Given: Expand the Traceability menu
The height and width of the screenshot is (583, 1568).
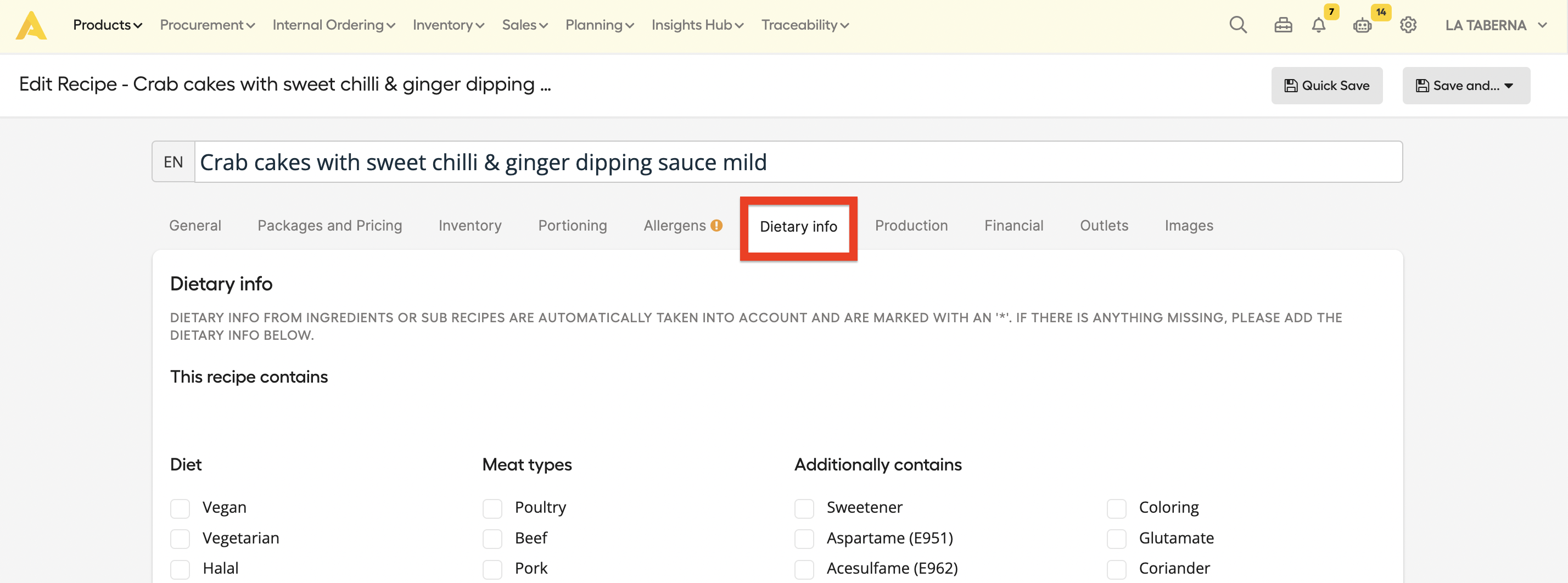Looking at the screenshot, I should tap(805, 25).
